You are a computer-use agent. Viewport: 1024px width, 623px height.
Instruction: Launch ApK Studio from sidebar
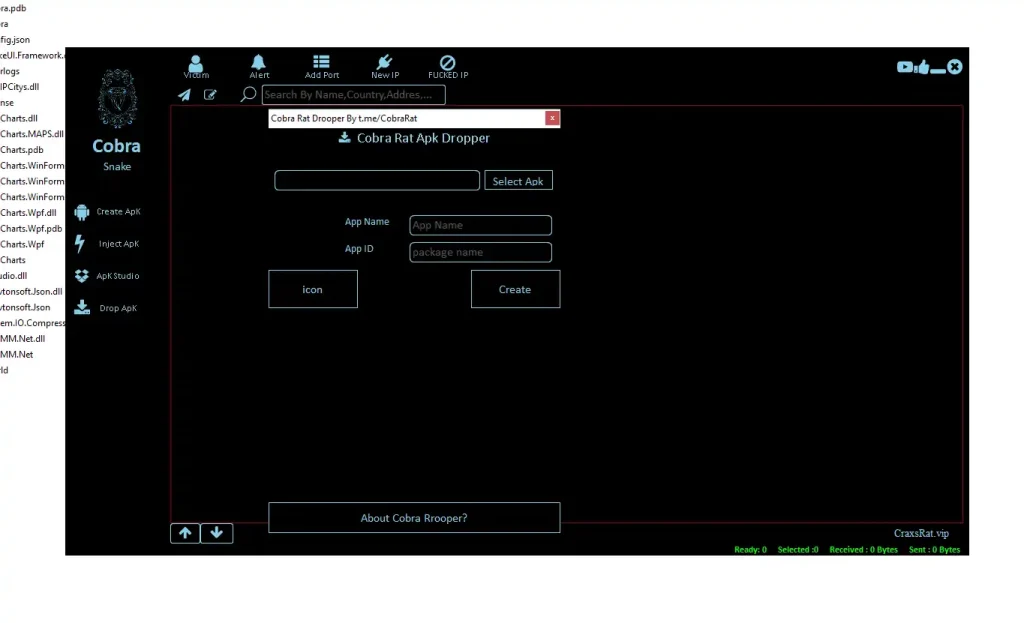pos(82,275)
